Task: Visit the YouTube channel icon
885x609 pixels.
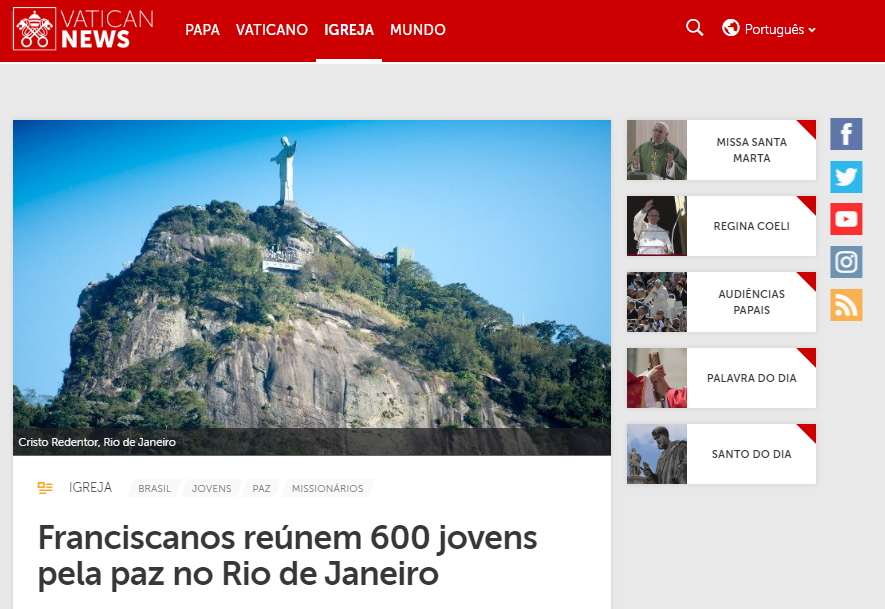Action: (846, 219)
